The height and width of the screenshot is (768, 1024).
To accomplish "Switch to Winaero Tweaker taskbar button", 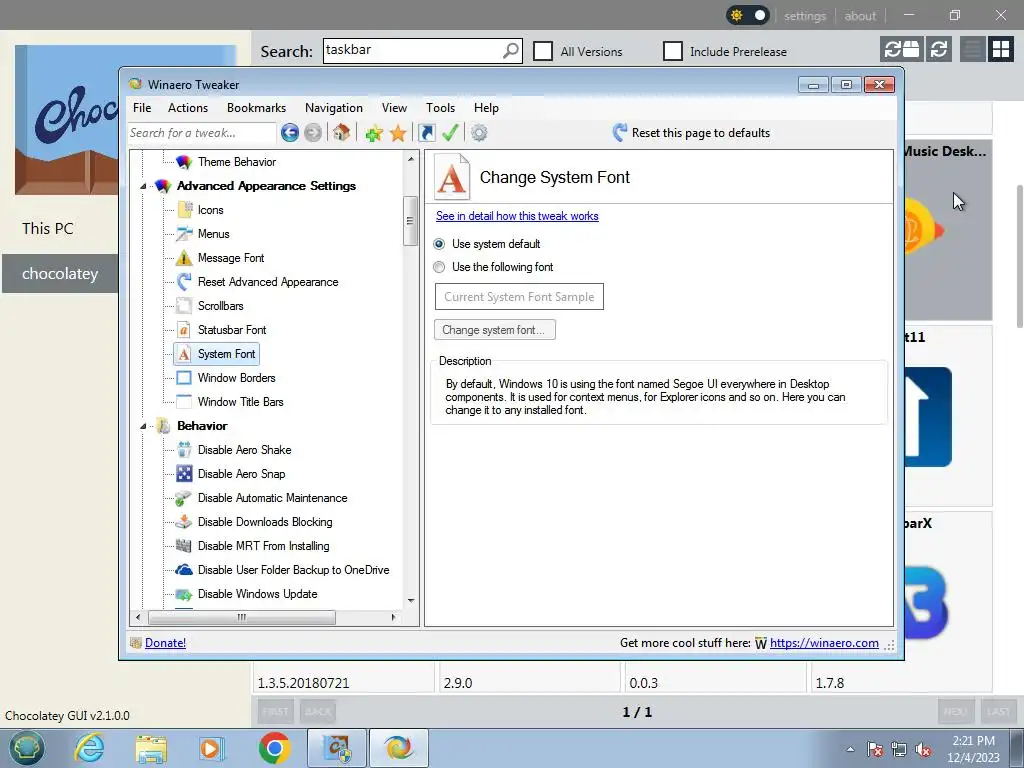I will pos(398,748).
